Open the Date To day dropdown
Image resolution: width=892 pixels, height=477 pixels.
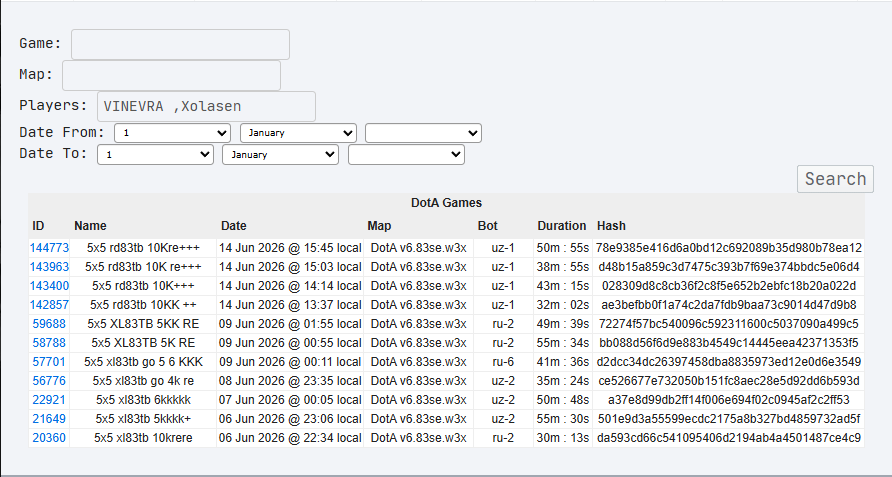[155, 154]
